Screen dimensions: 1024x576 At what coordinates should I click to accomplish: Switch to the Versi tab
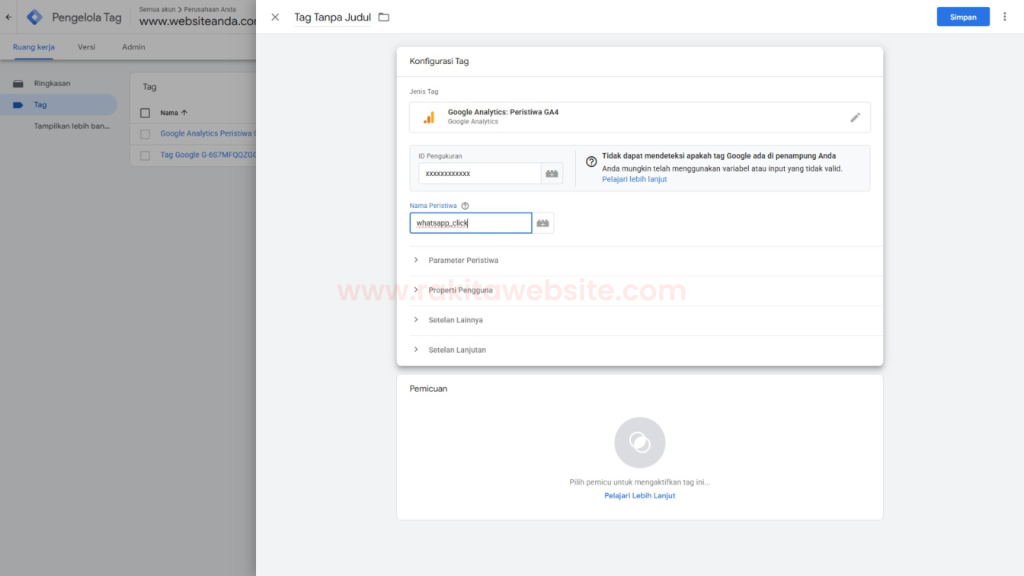(86, 47)
